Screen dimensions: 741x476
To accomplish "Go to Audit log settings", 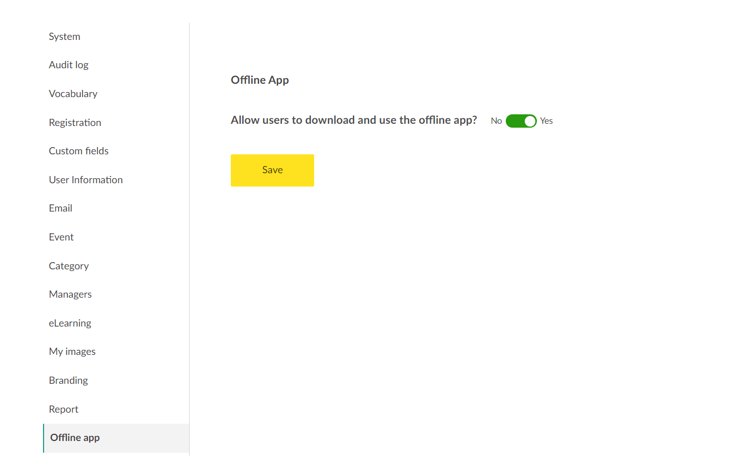I will click(68, 65).
